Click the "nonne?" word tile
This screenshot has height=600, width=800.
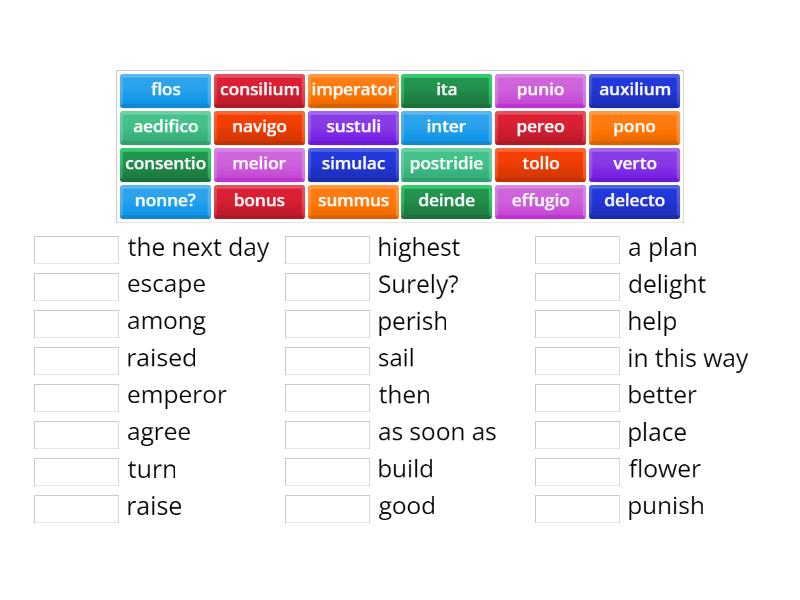click(164, 201)
